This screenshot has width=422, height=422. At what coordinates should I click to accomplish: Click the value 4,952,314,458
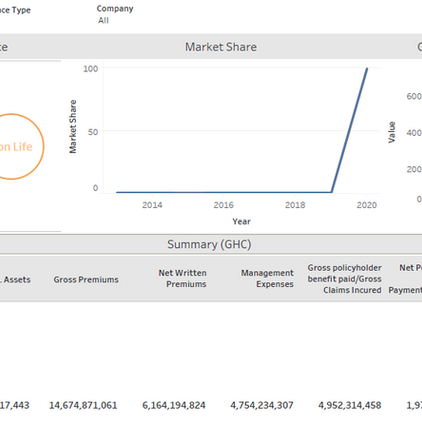[350, 405]
